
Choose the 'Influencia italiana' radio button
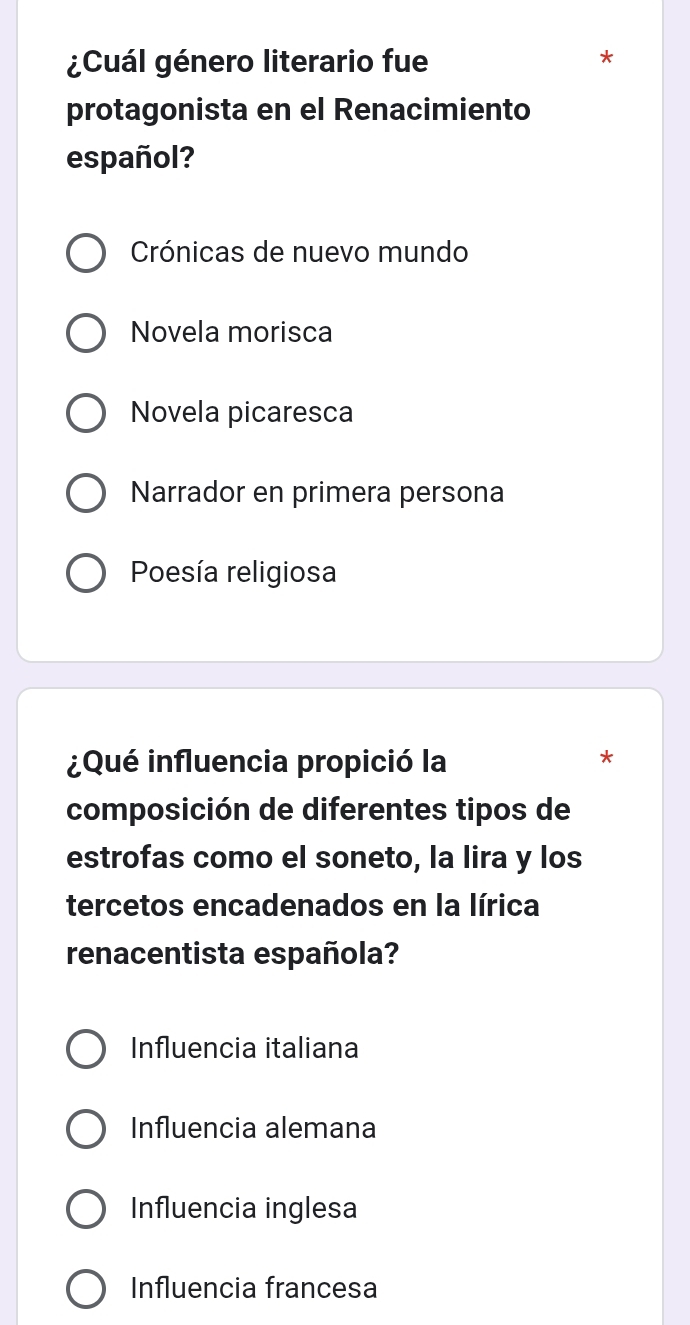[85, 1050]
